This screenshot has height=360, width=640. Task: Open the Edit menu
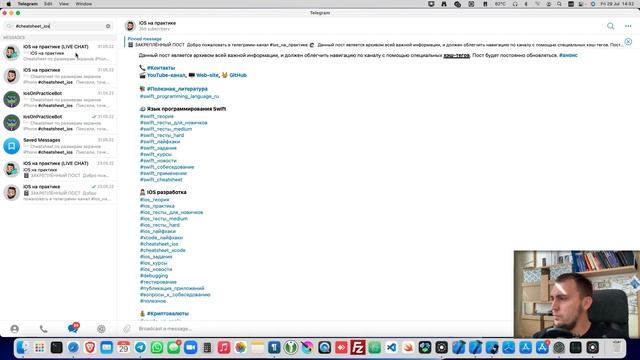coord(48,4)
